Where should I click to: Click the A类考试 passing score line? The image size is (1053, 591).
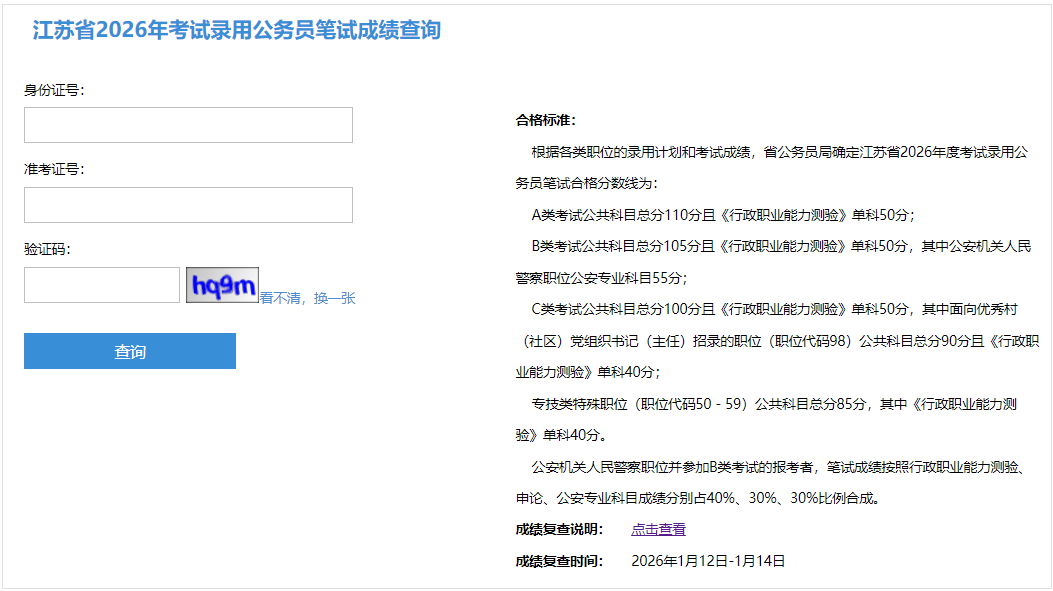(722, 215)
